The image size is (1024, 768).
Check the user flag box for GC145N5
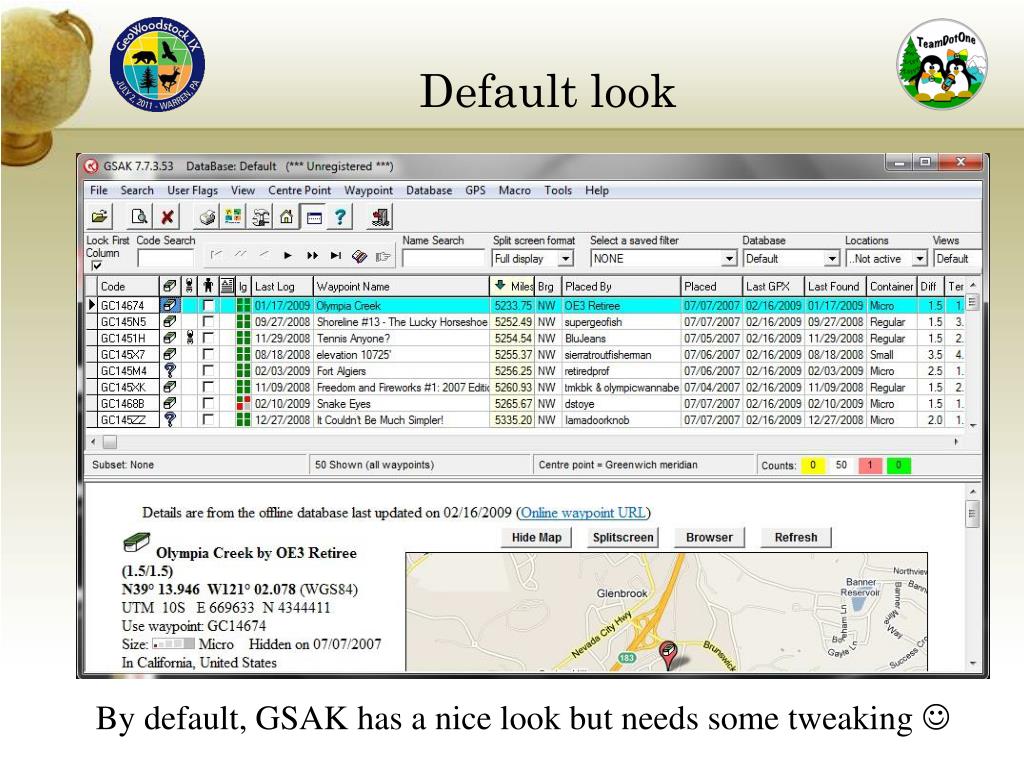coord(208,321)
